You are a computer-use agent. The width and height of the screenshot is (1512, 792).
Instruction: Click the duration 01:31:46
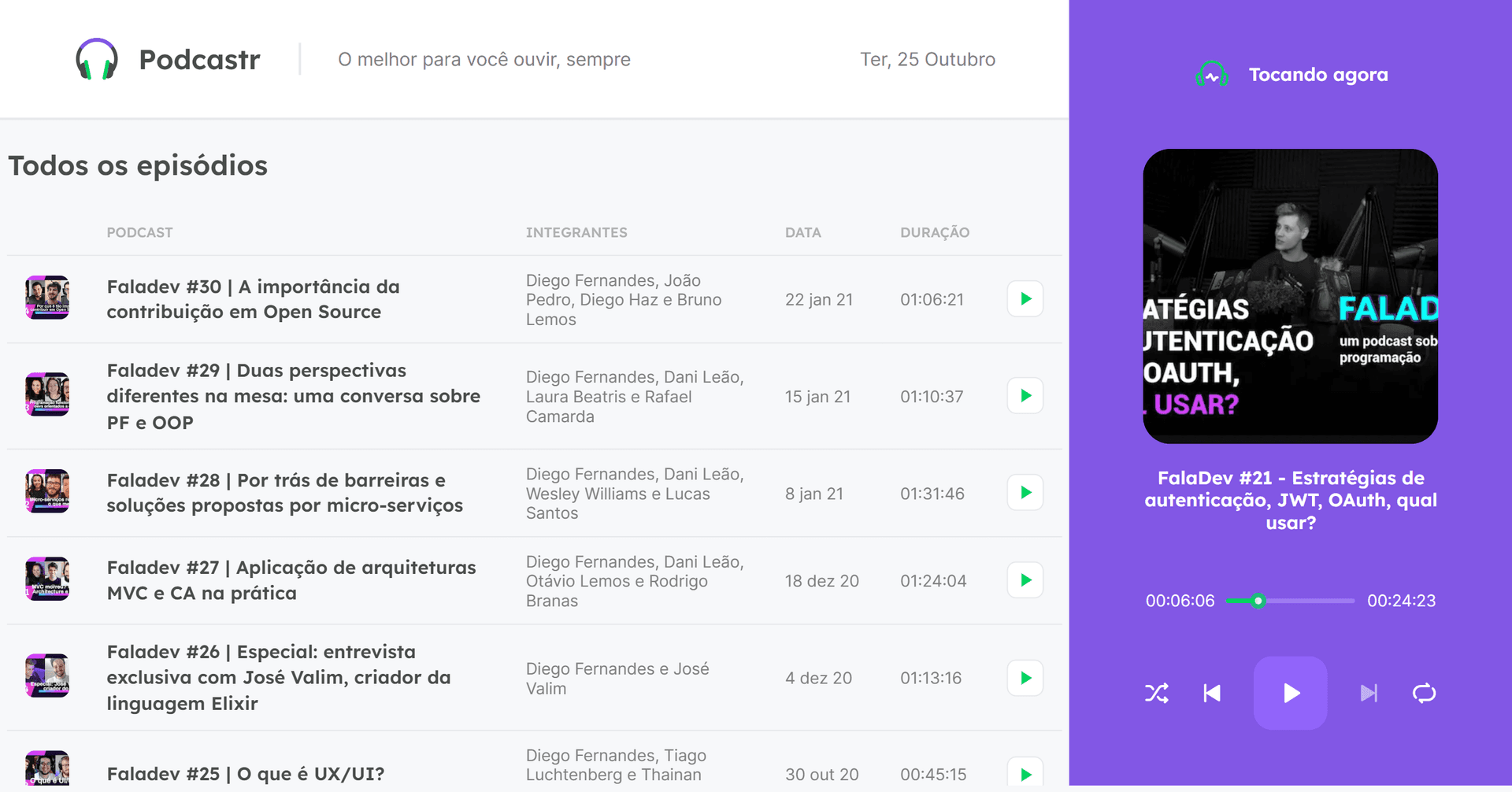tap(932, 494)
